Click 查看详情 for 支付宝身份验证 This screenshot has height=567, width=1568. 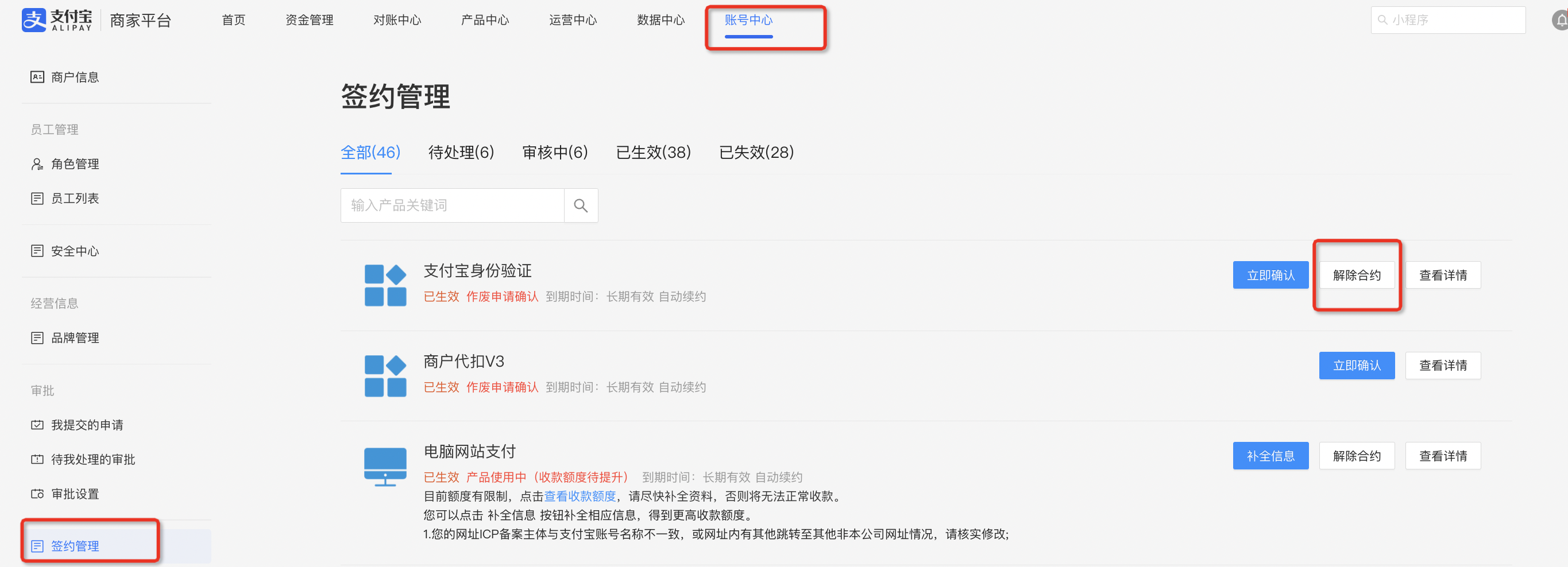(x=1443, y=275)
